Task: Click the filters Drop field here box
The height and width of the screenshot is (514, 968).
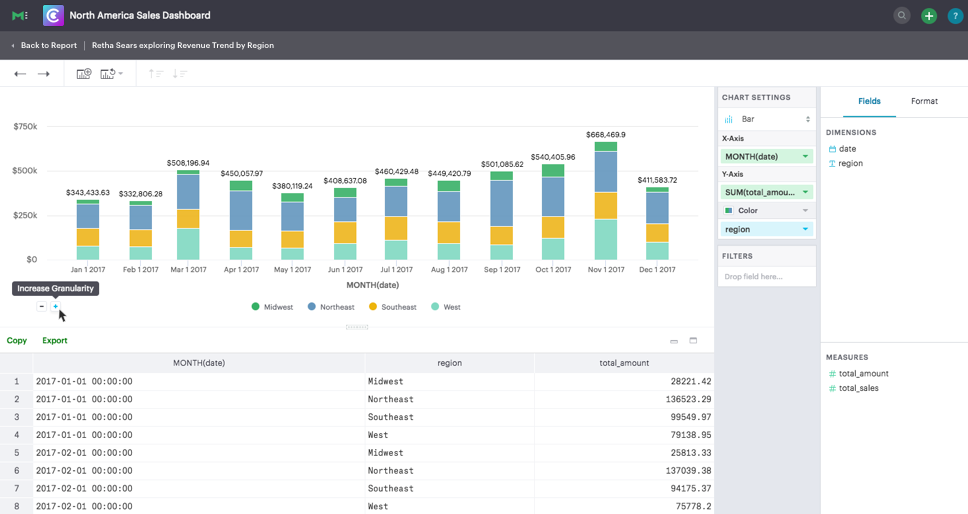Action: 767,276
